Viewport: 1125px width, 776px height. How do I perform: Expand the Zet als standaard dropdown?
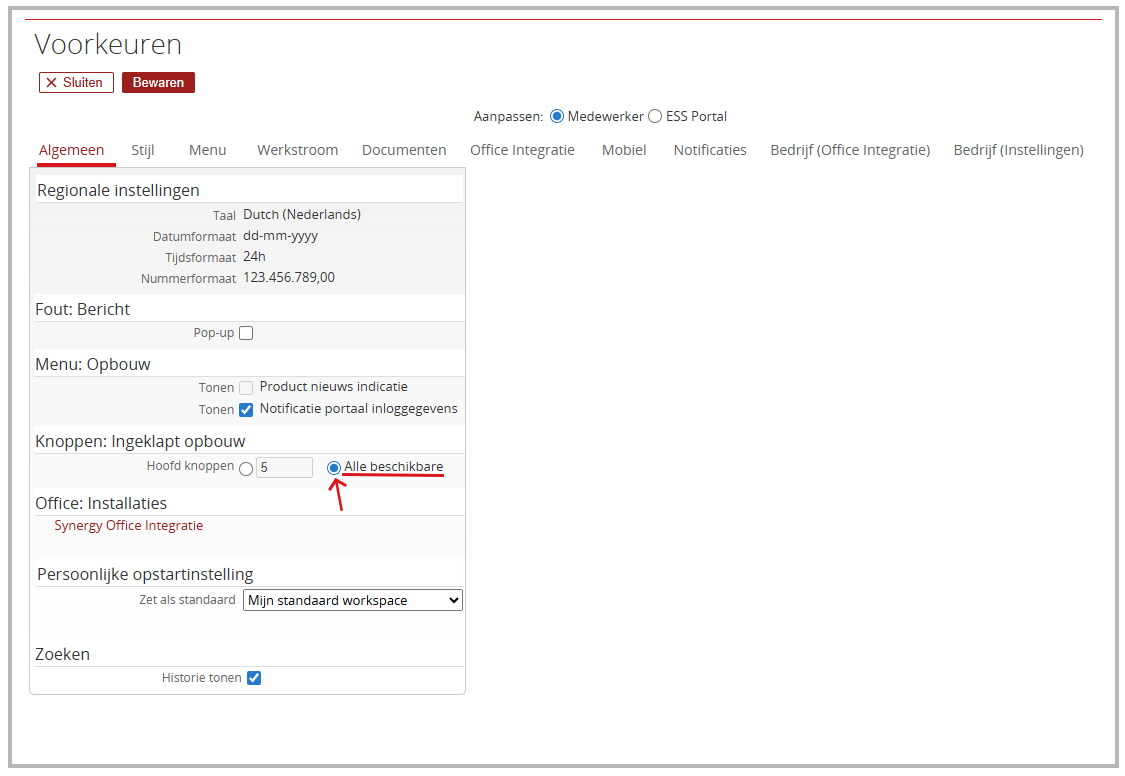[x=353, y=601]
